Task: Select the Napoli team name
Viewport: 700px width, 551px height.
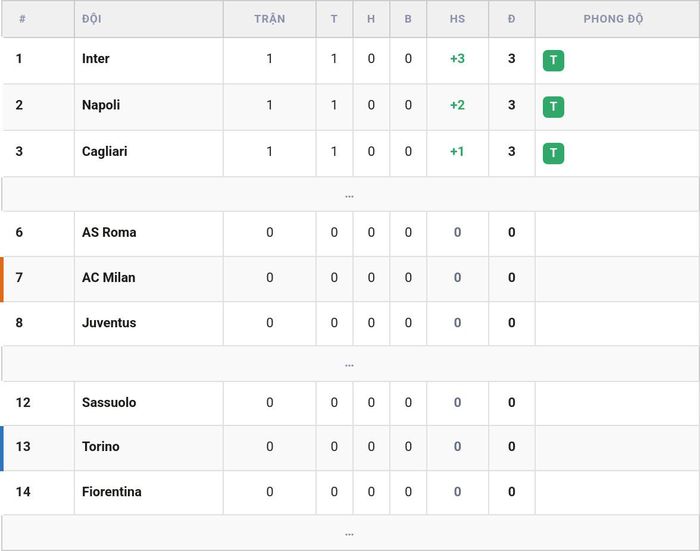Action: click(x=101, y=105)
